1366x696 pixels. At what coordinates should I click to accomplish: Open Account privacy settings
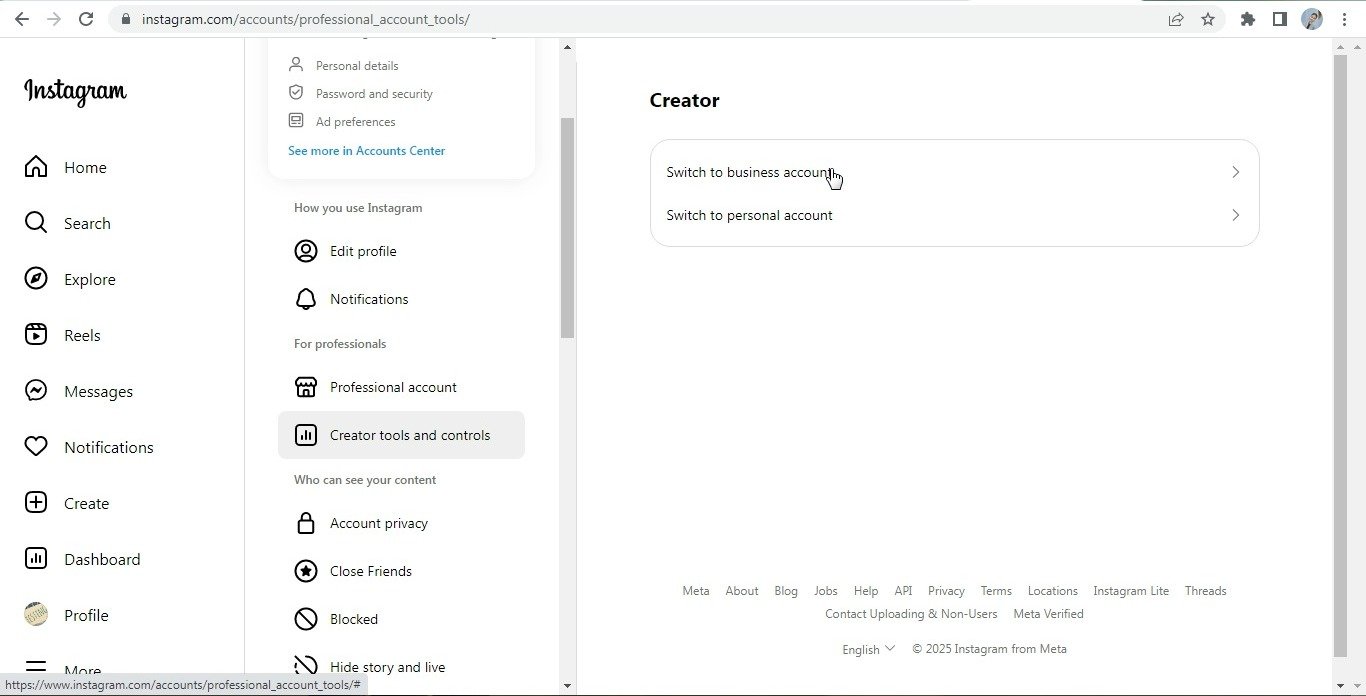pos(401,523)
